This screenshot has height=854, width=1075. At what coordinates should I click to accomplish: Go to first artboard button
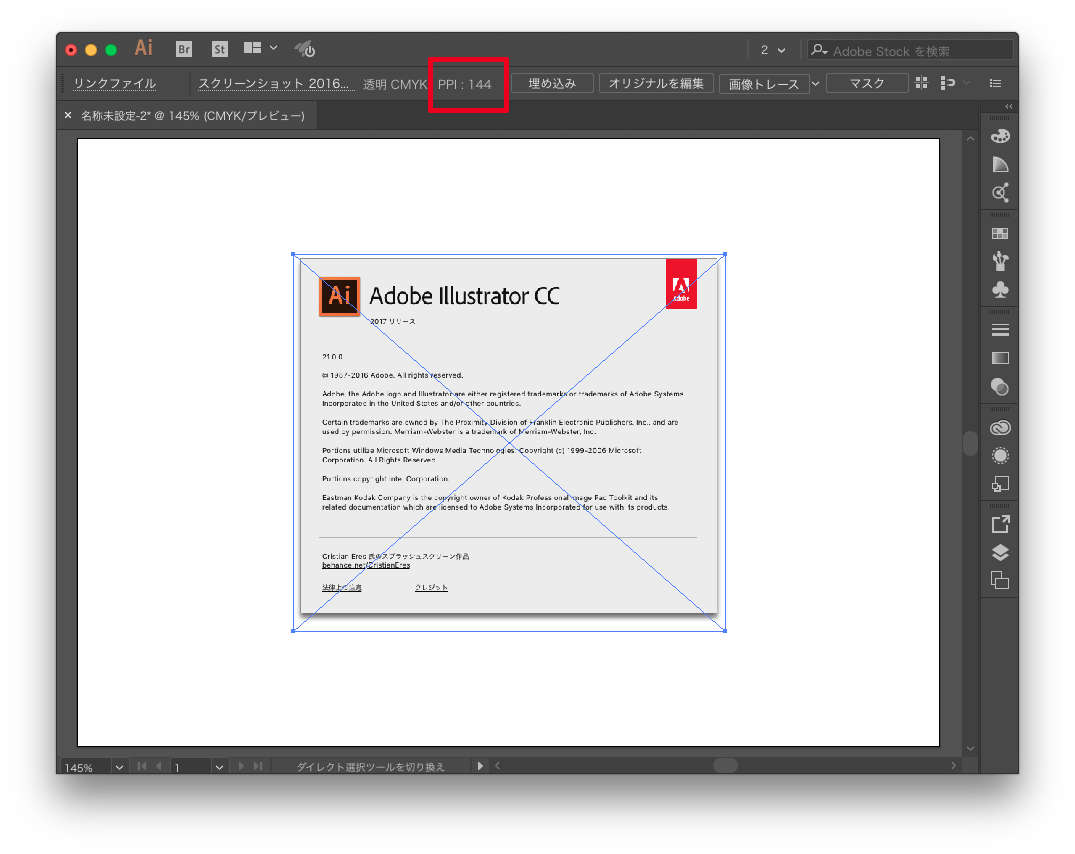coord(142,766)
